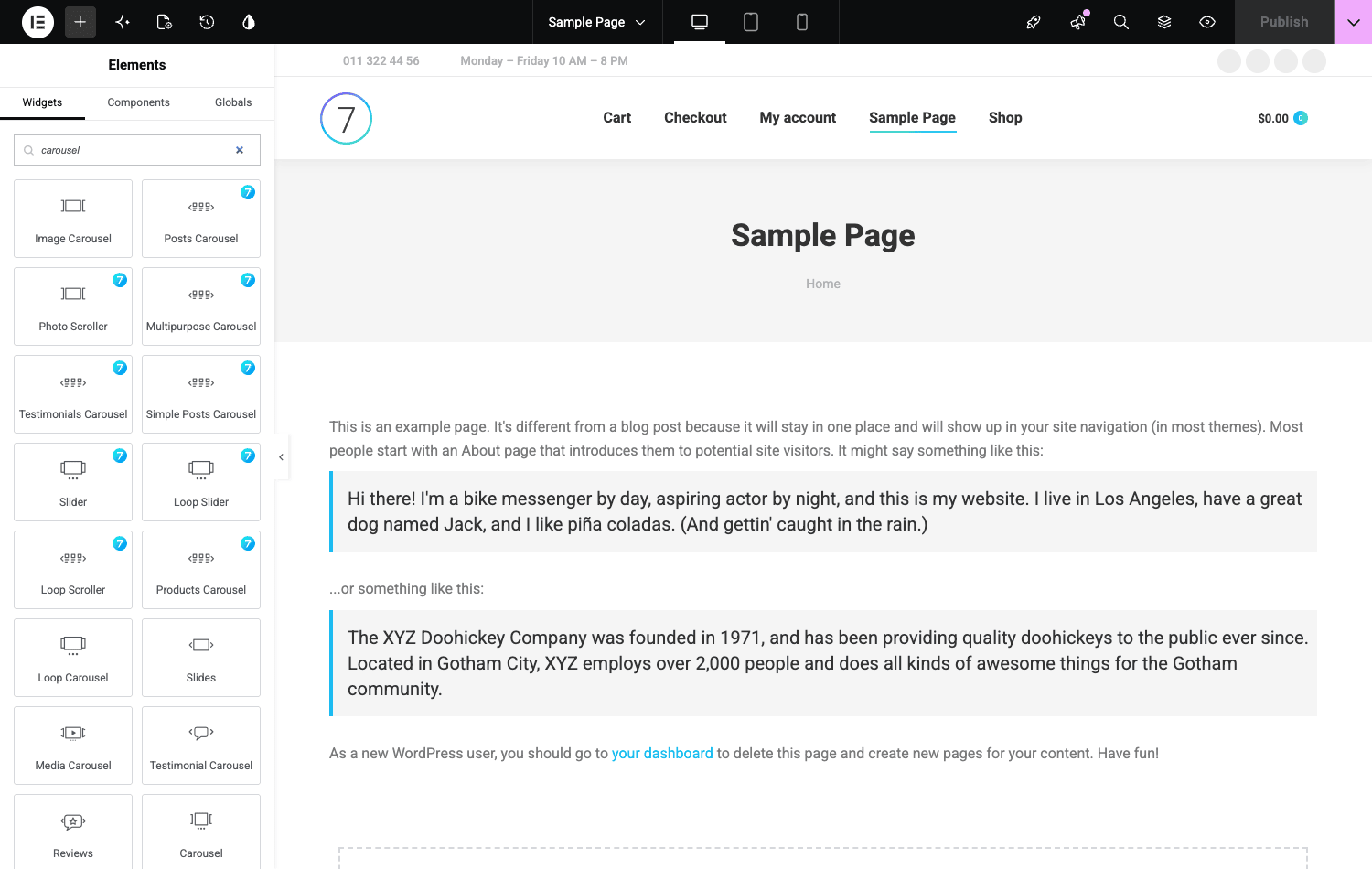This screenshot has width=1372, height=869.
Task: Open the History clock icon
Action: (207, 22)
